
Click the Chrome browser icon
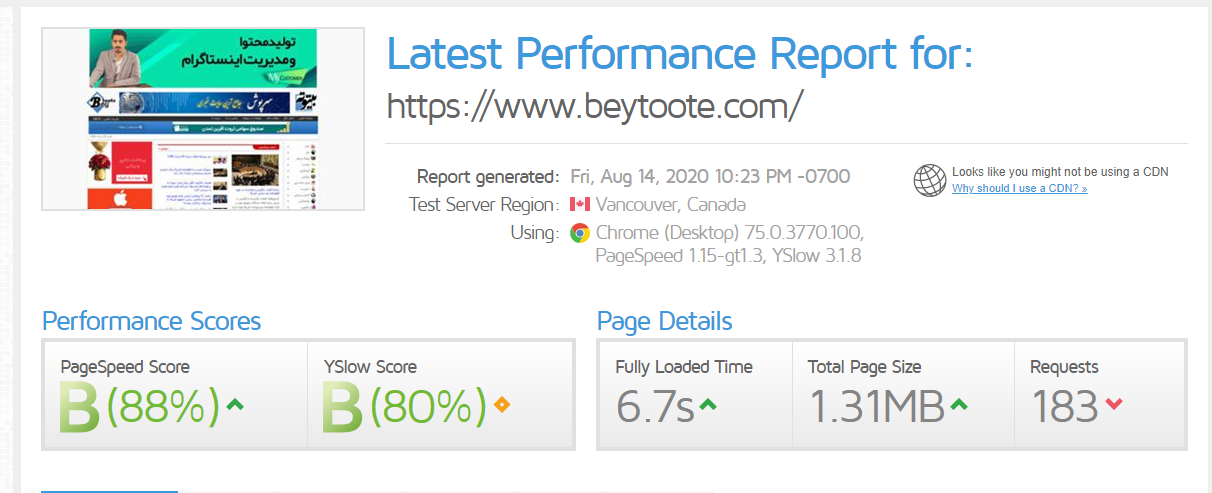coord(579,233)
